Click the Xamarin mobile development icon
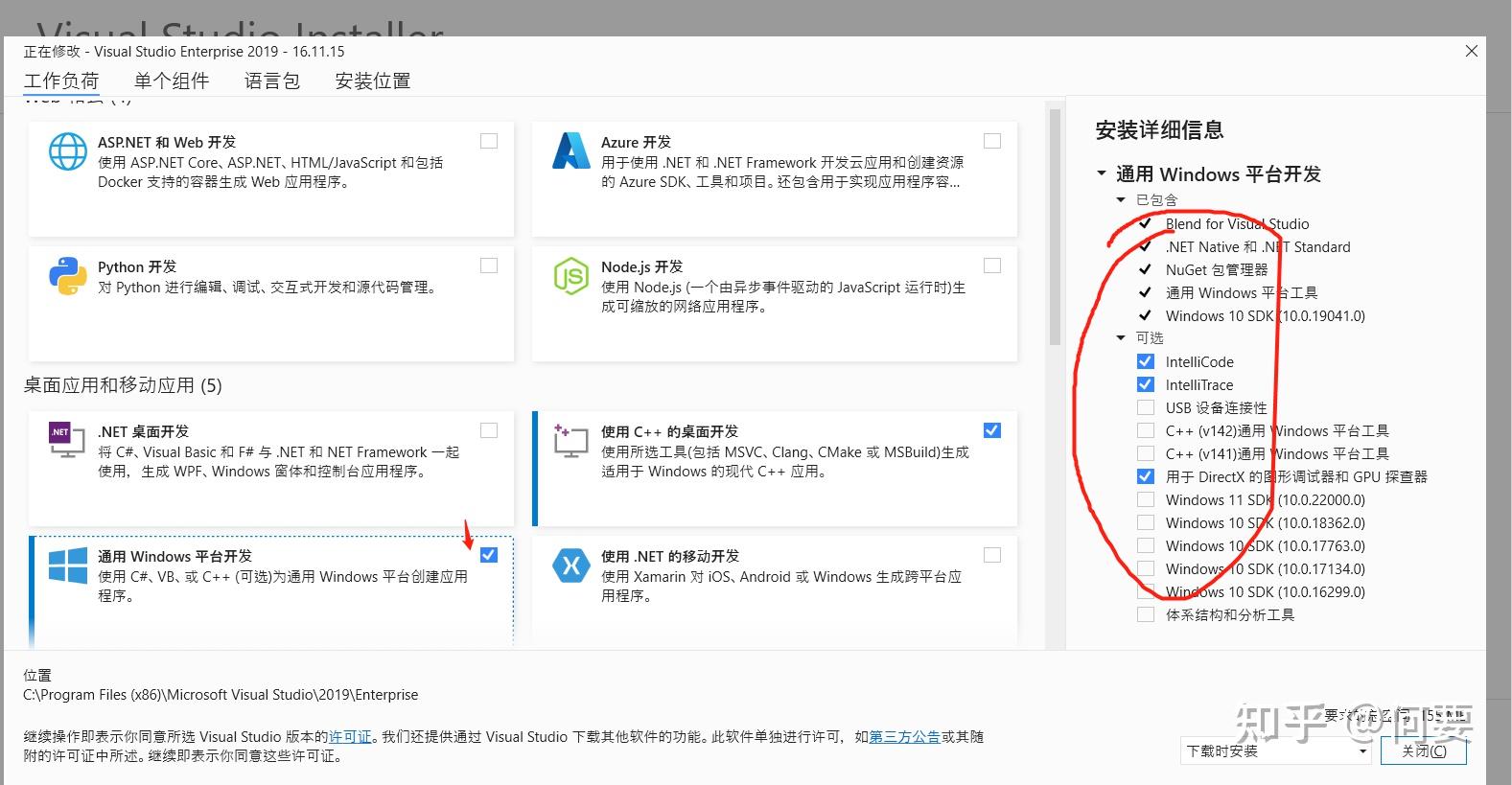Screen dimensions: 1512x785 tap(571, 566)
